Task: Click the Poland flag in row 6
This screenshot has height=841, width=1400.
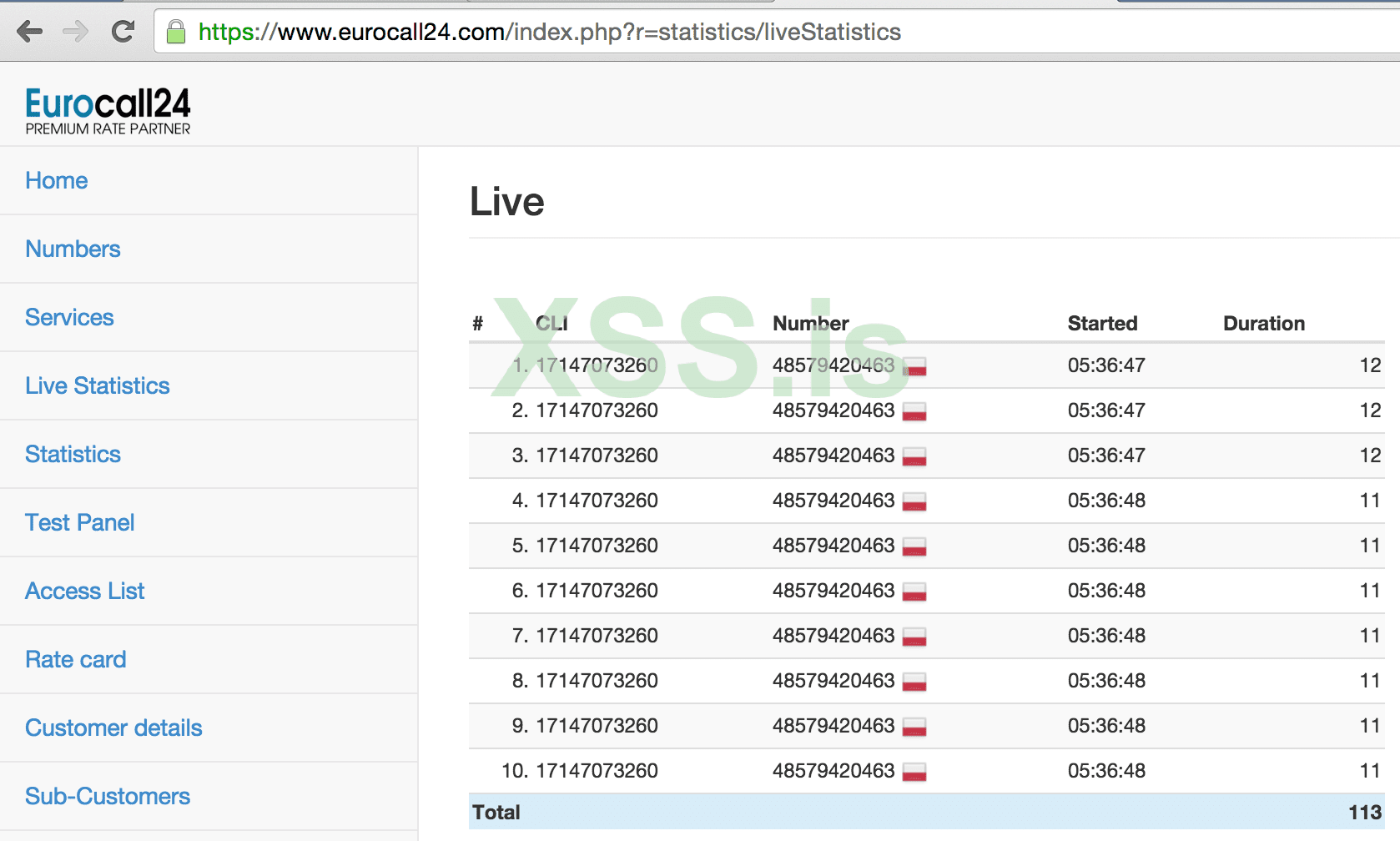Action: (x=914, y=592)
